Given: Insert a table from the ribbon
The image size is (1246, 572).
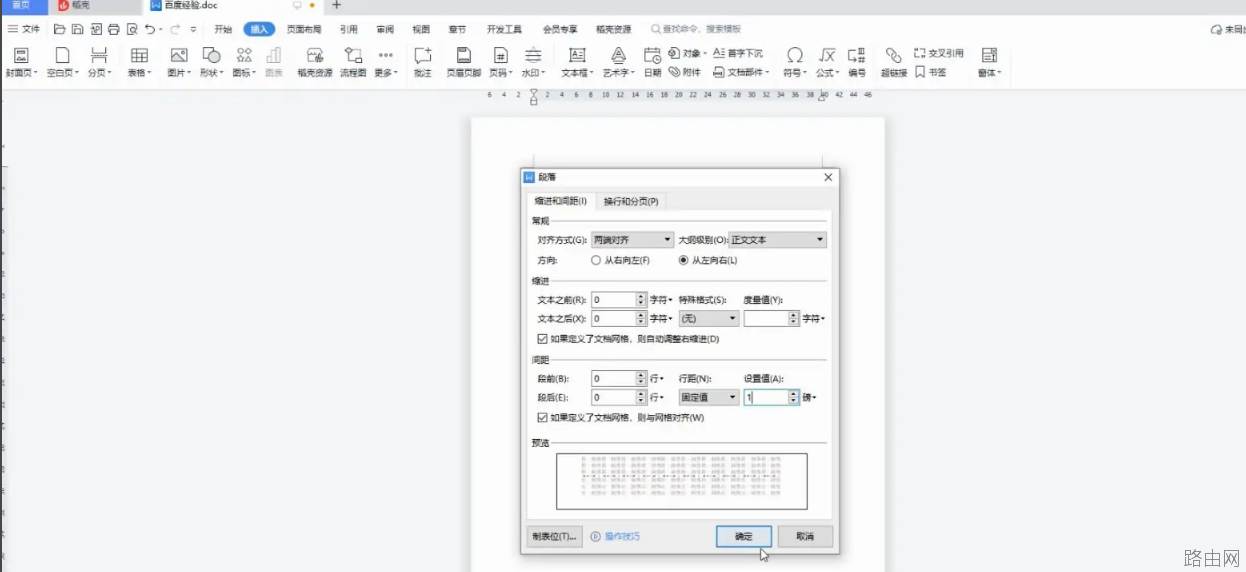Looking at the screenshot, I should click(139, 56).
